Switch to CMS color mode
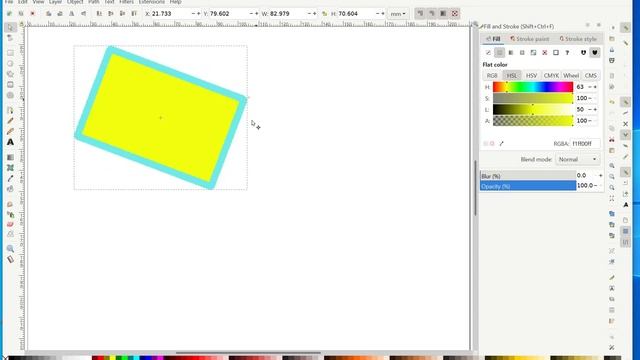This screenshot has height=360, width=640. [x=591, y=76]
